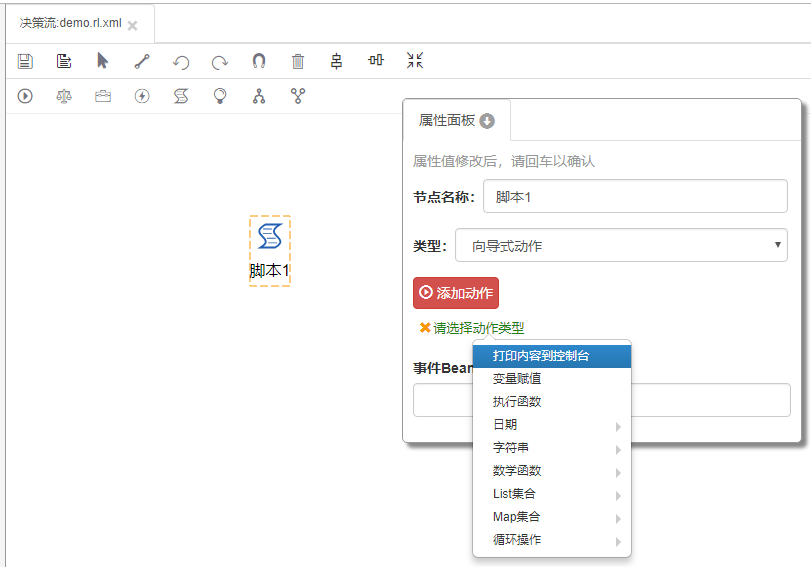Expand the Map集合 submenu
The height and width of the screenshot is (567, 811).
coord(552,516)
